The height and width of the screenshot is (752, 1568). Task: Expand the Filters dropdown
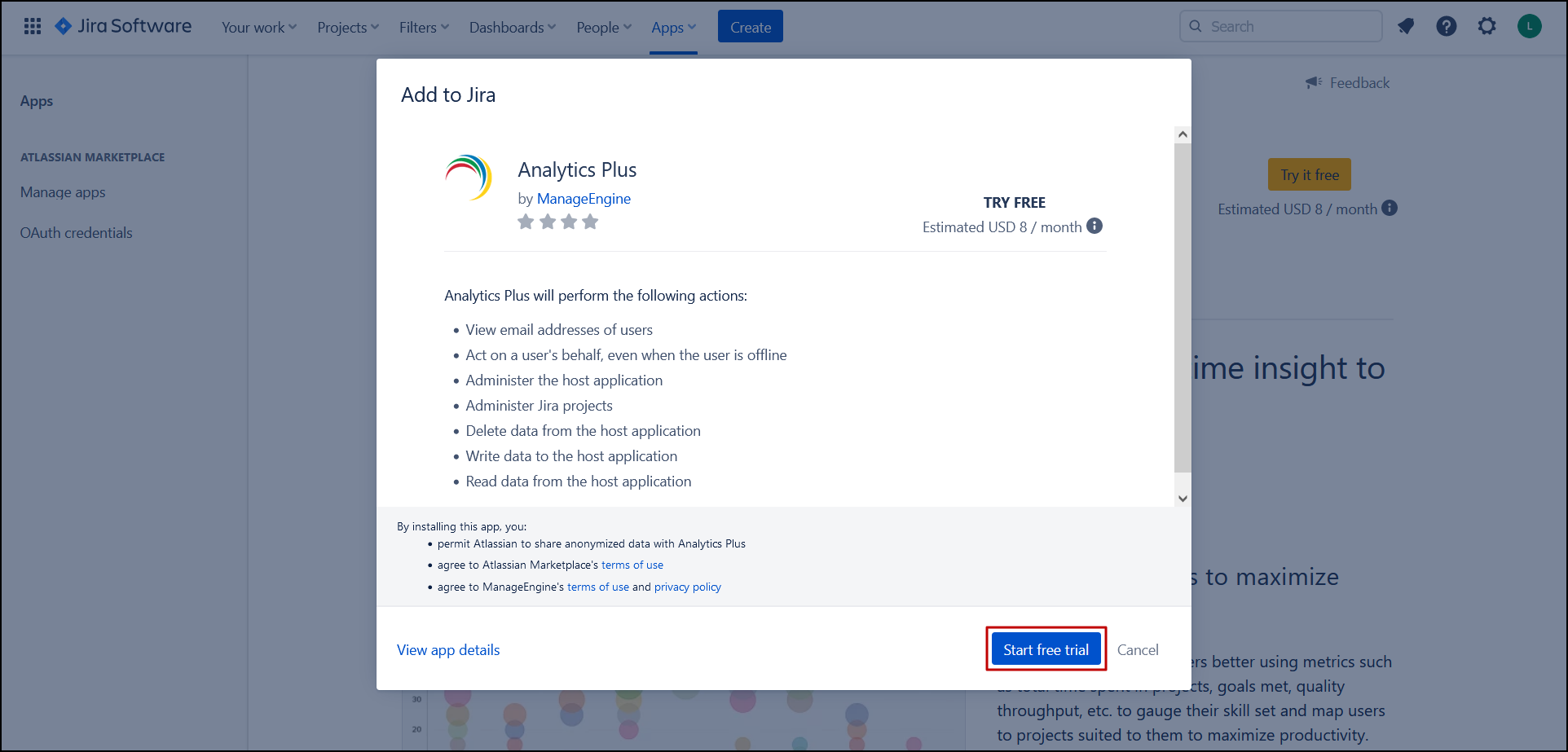(x=424, y=28)
